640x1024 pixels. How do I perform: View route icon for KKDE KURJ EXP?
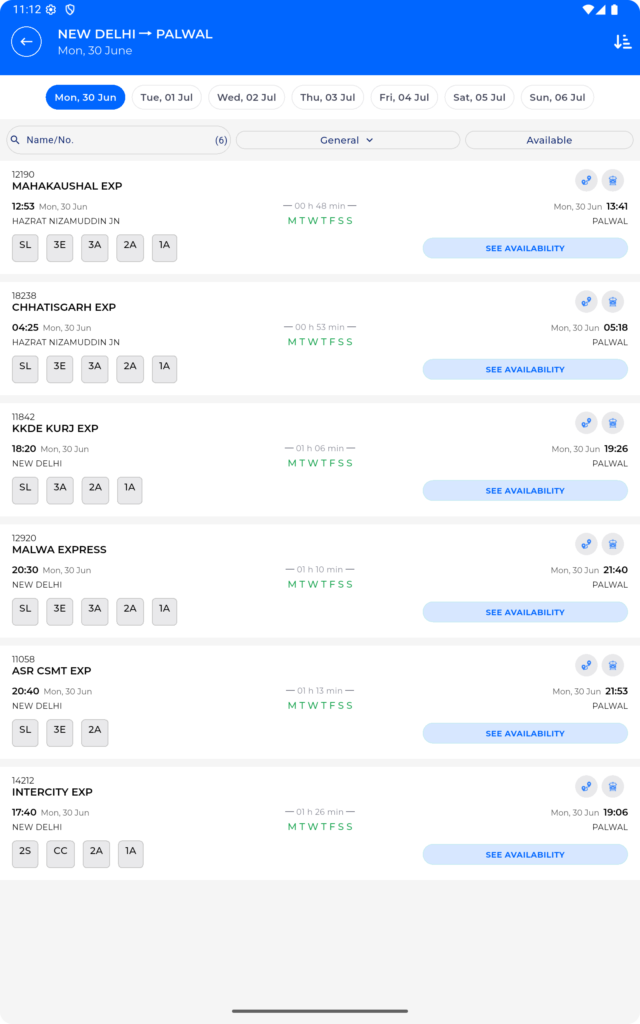[586, 423]
